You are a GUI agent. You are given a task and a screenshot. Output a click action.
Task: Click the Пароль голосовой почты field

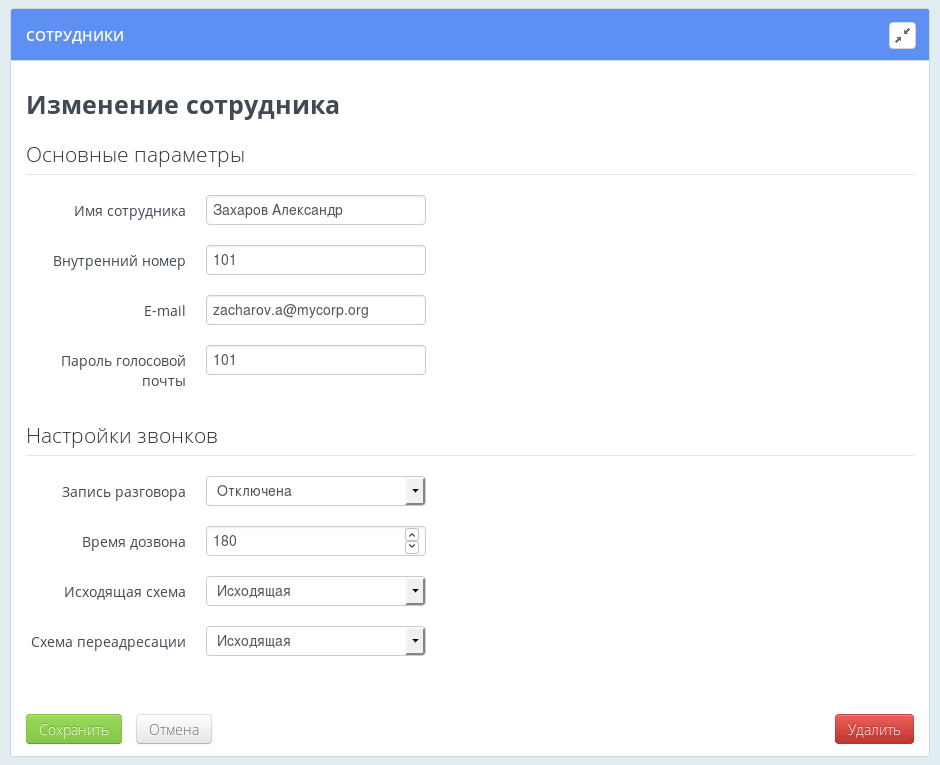tap(315, 360)
